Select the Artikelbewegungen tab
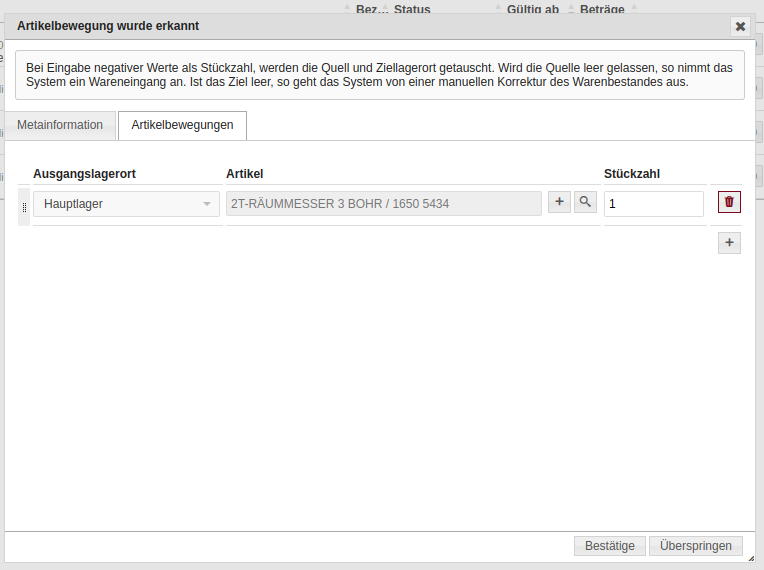764x570 pixels. [182, 125]
